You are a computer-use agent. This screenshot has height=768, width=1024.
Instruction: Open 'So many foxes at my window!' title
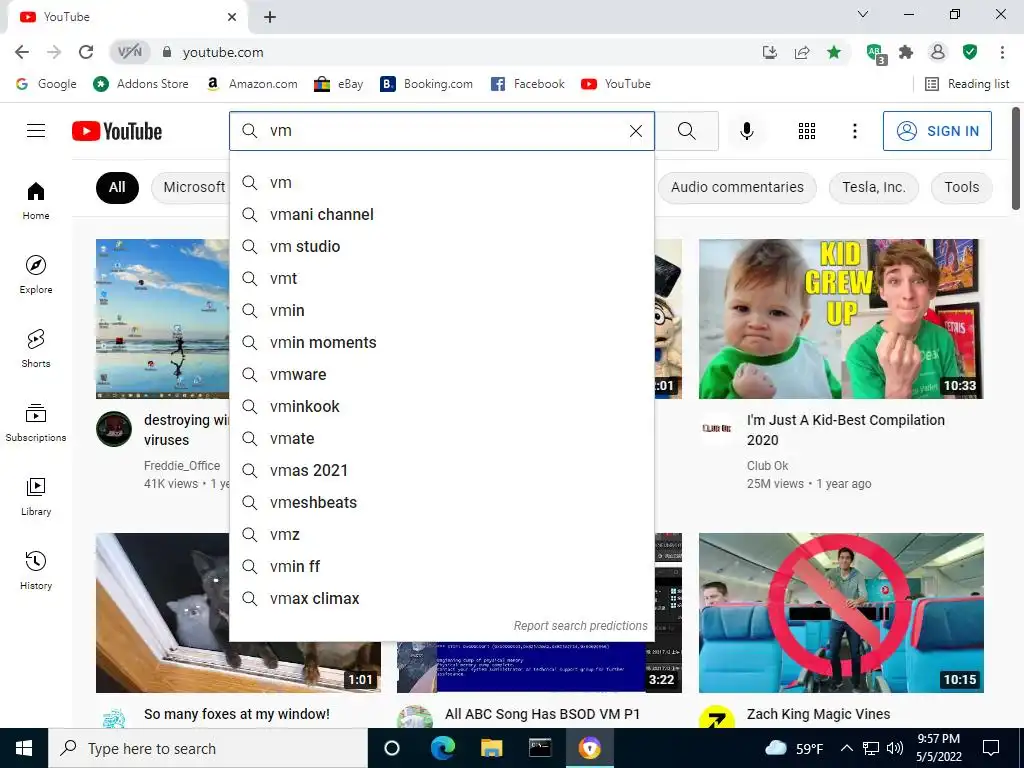click(236, 714)
